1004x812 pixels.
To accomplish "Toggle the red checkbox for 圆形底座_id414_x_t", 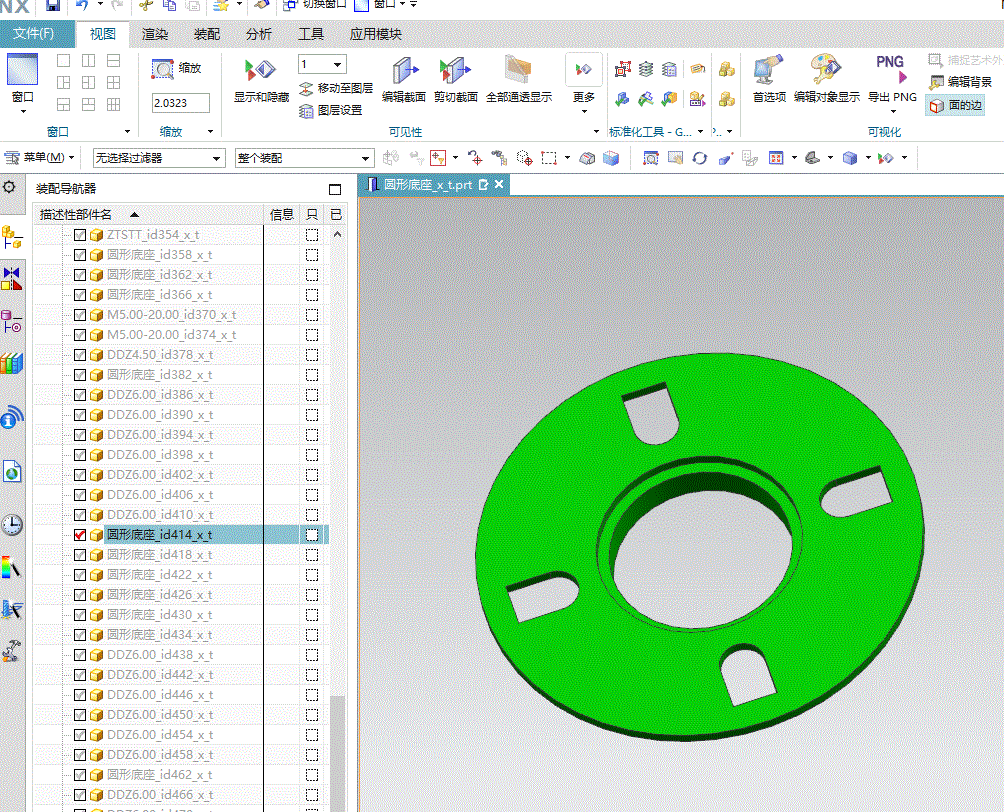I will (x=80, y=535).
